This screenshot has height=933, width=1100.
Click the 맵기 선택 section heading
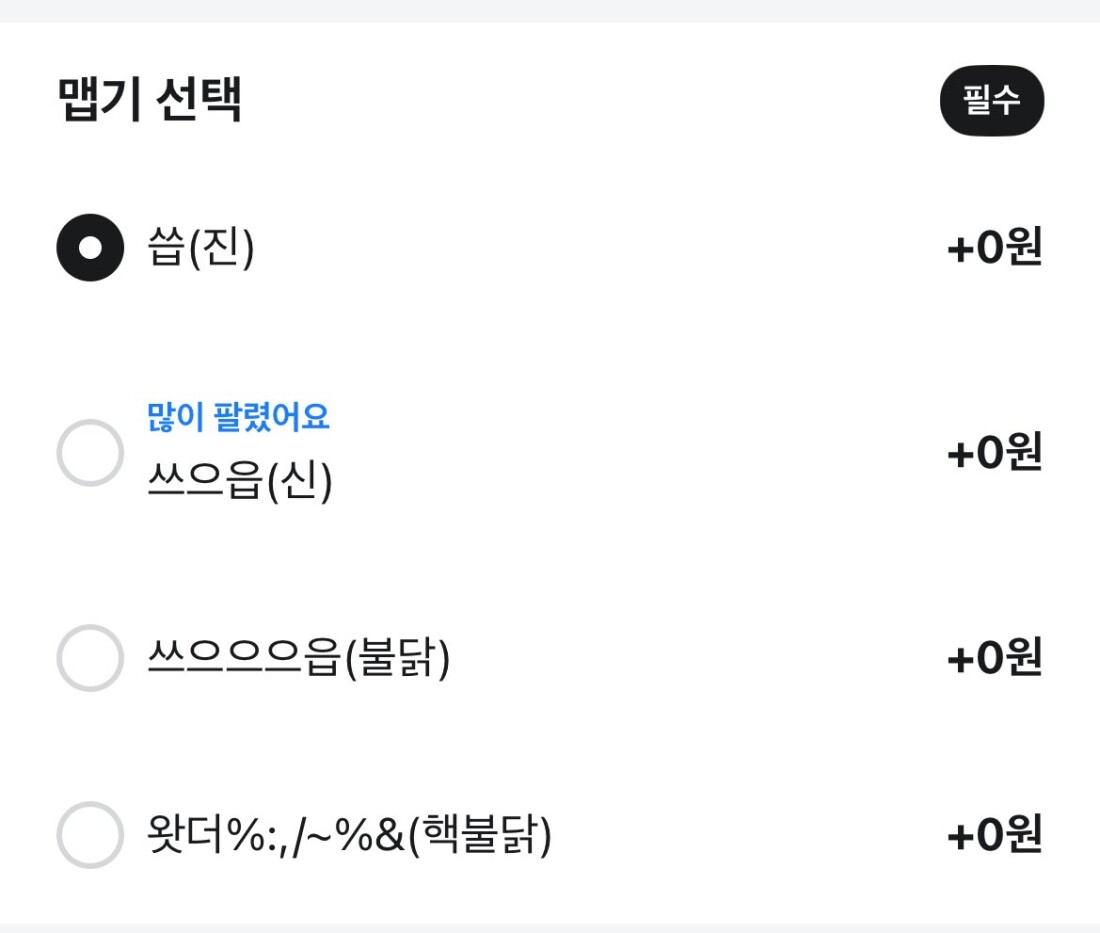pyautogui.click(x=150, y=100)
